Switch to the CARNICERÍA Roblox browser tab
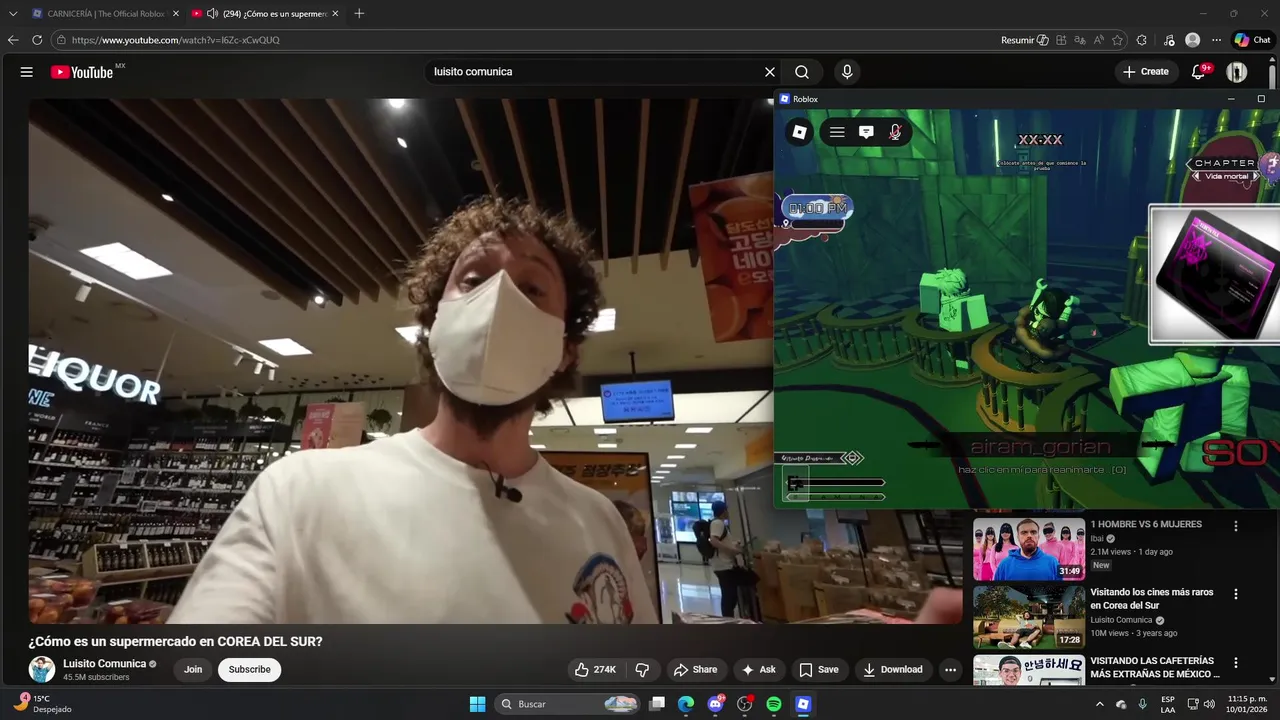 tap(105, 14)
